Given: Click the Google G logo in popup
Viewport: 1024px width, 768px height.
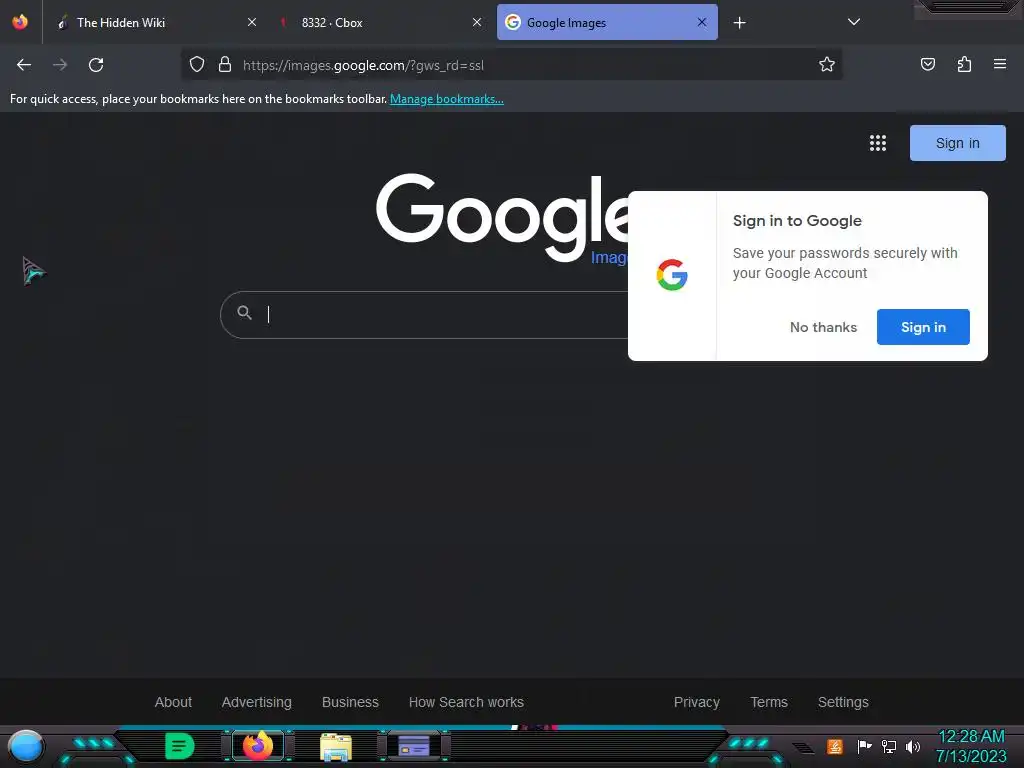Looking at the screenshot, I should (672, 275).
